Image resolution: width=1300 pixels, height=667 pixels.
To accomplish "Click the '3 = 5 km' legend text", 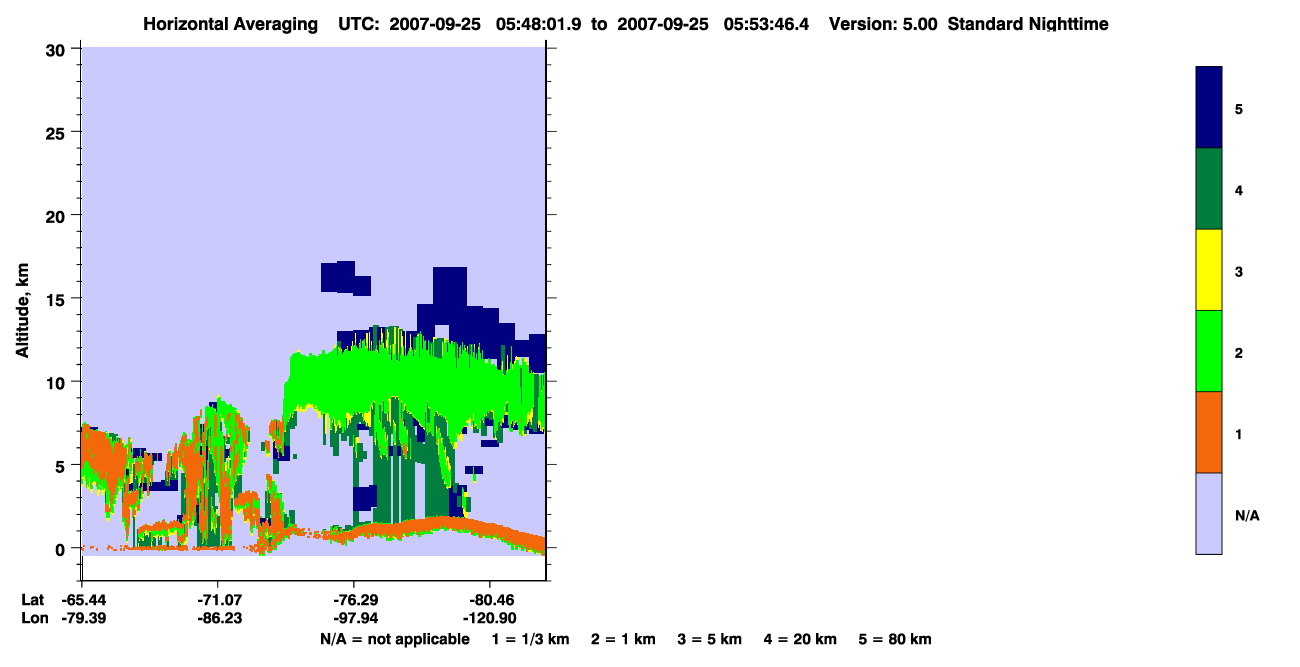I will (x=709, y=639).
